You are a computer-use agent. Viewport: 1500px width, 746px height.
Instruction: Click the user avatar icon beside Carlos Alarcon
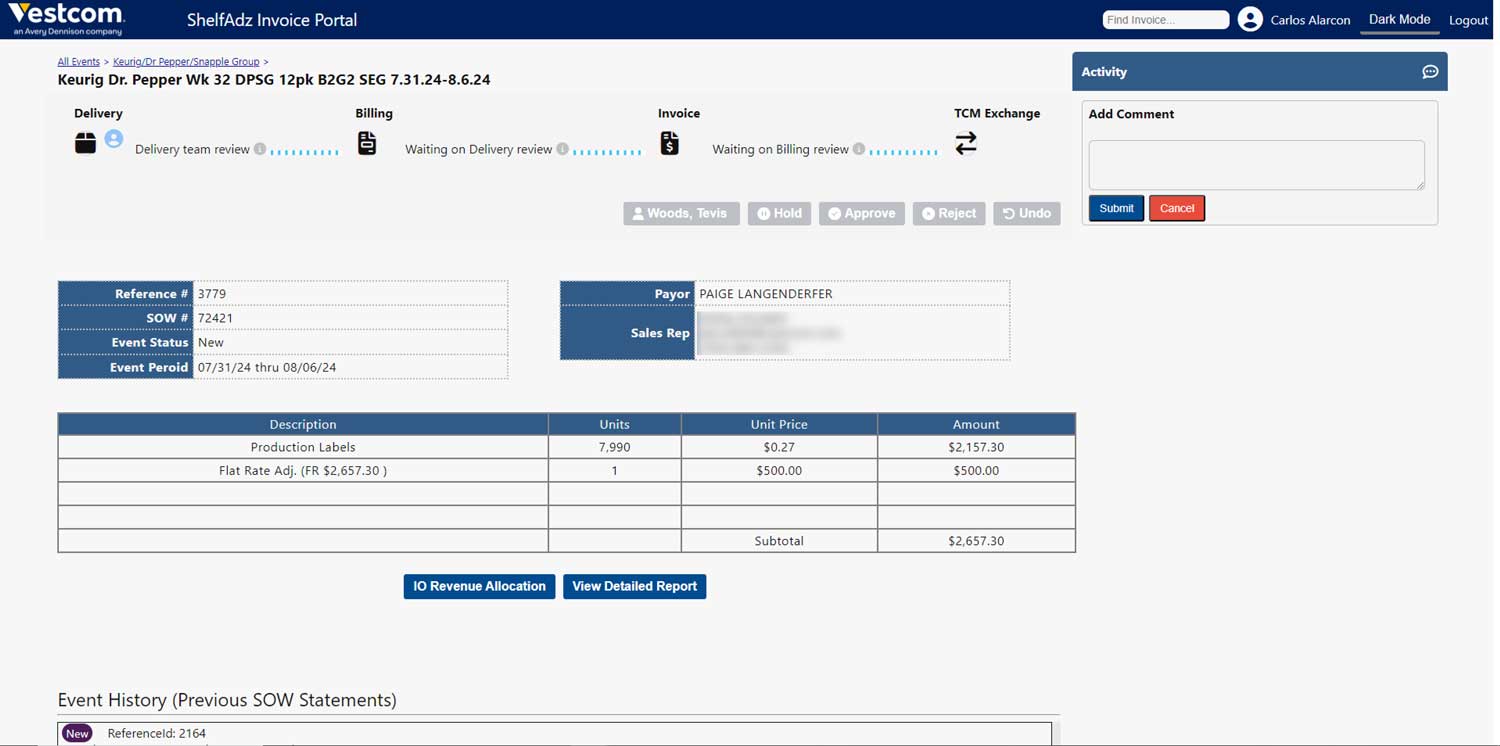click(1250, 19)
